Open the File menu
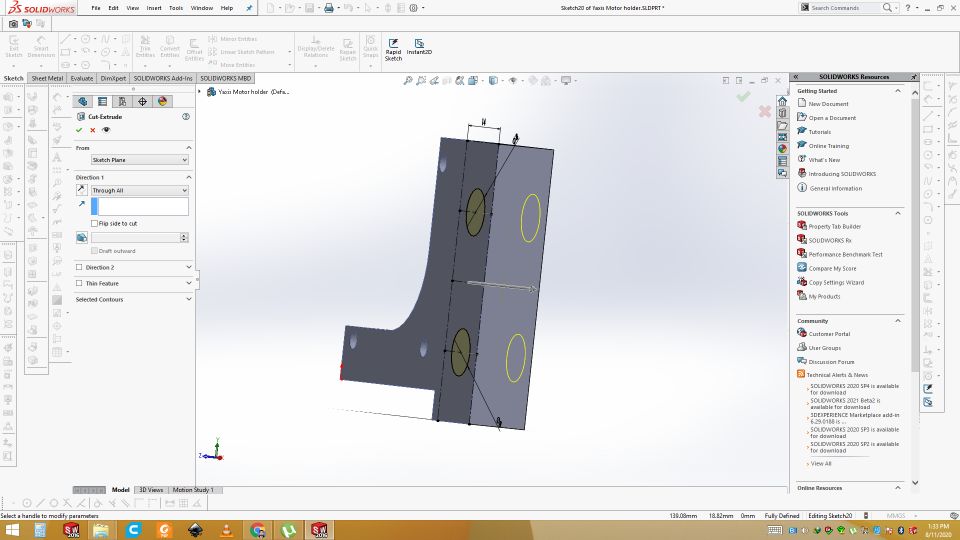 point(96,8)
